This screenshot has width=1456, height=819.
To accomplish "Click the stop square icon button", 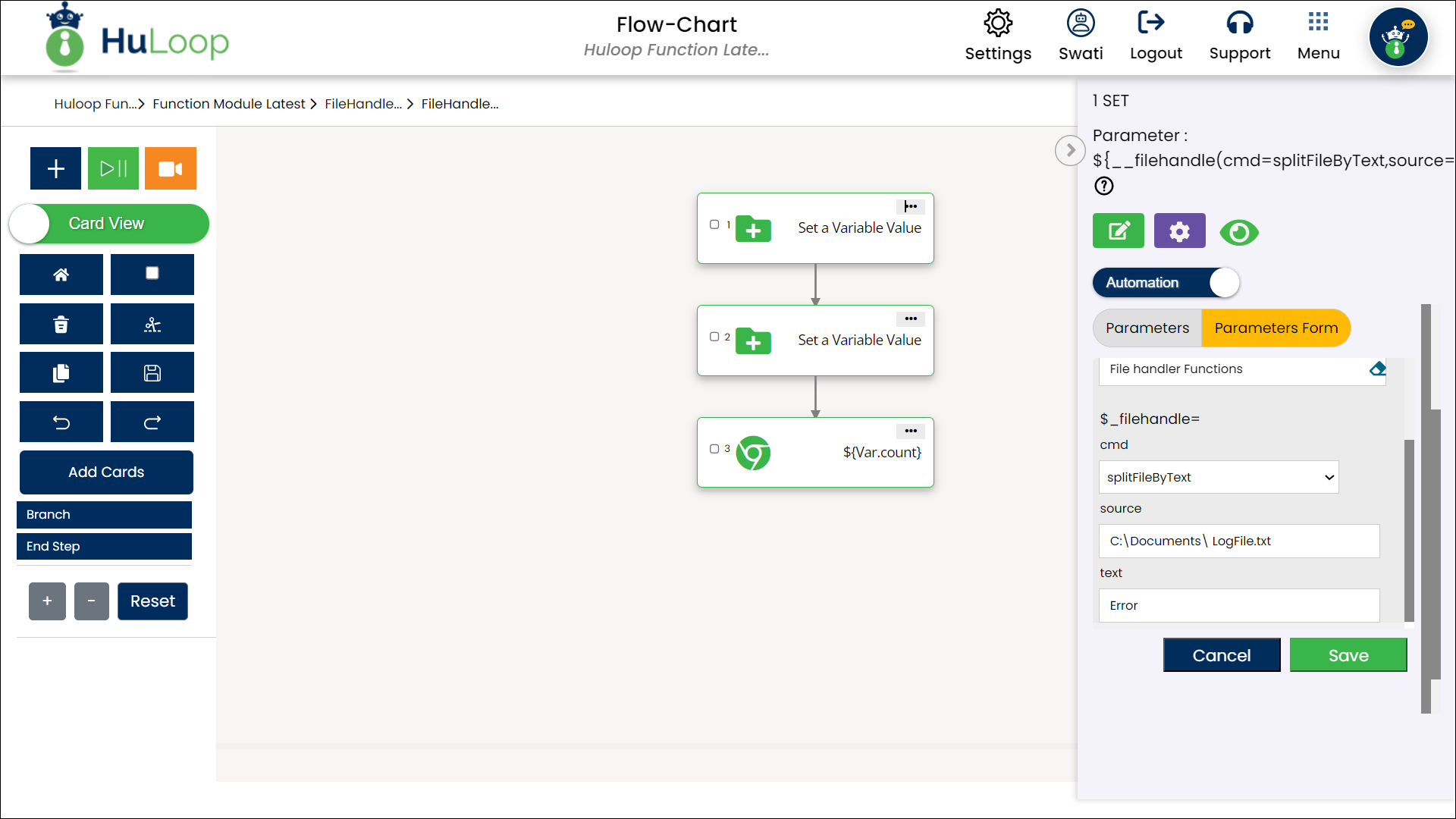I will click(152, 275).
